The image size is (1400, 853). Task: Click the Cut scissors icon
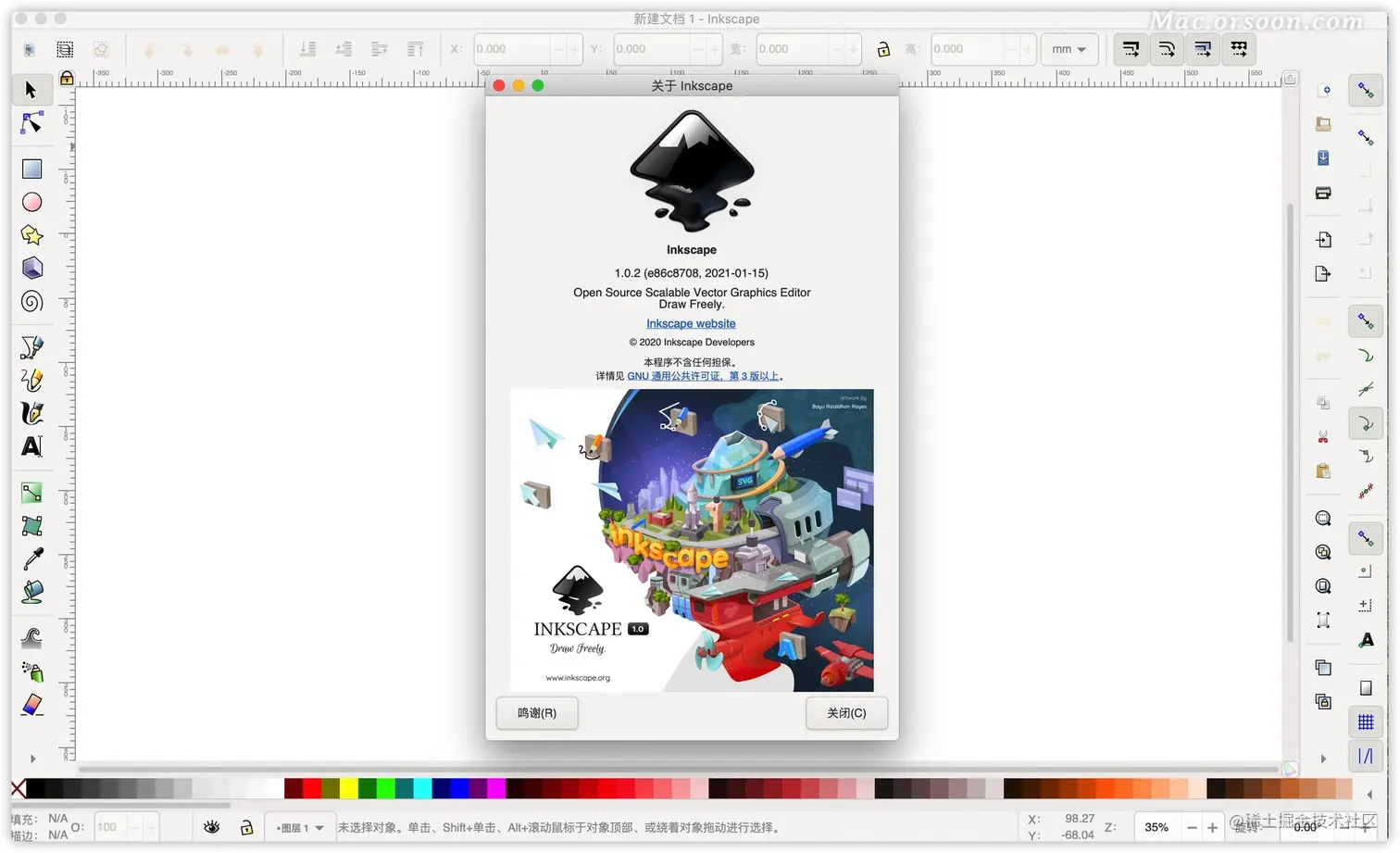[x=1323, y=437]
